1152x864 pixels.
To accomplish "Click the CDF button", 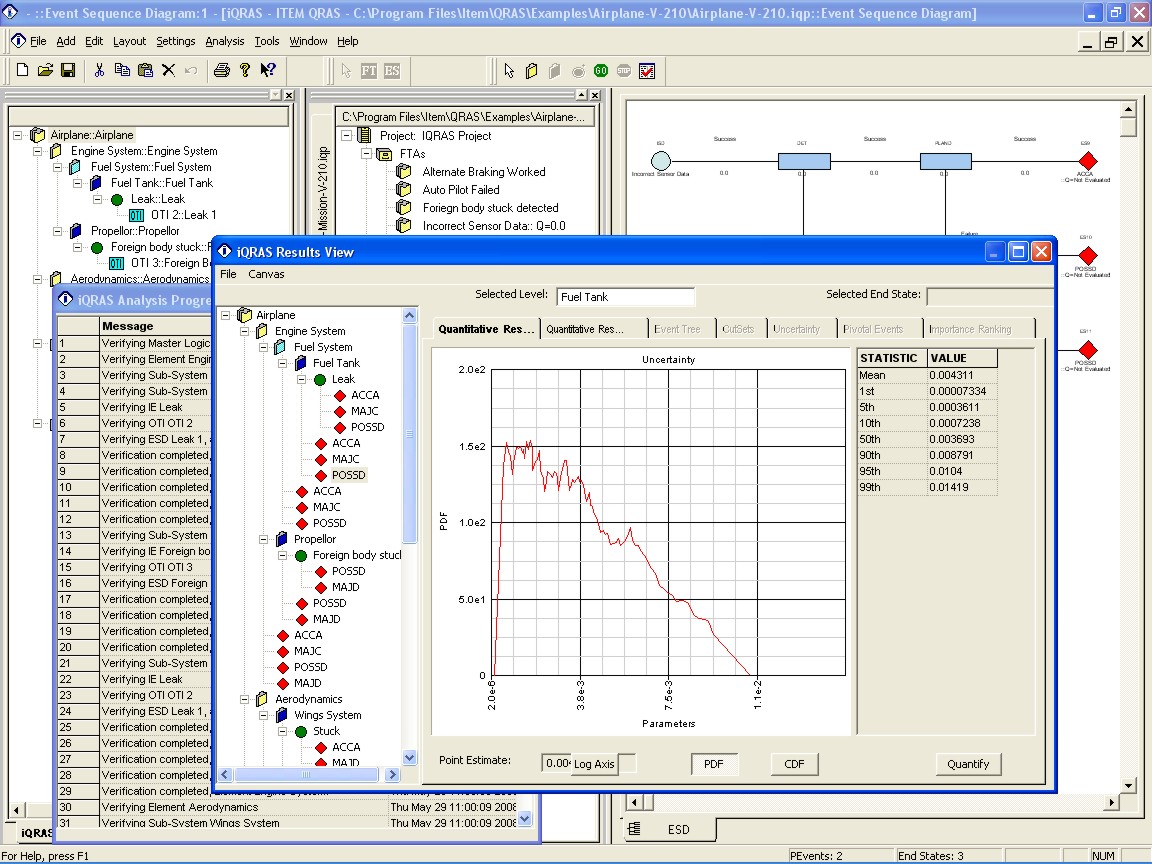I will 794,764.
